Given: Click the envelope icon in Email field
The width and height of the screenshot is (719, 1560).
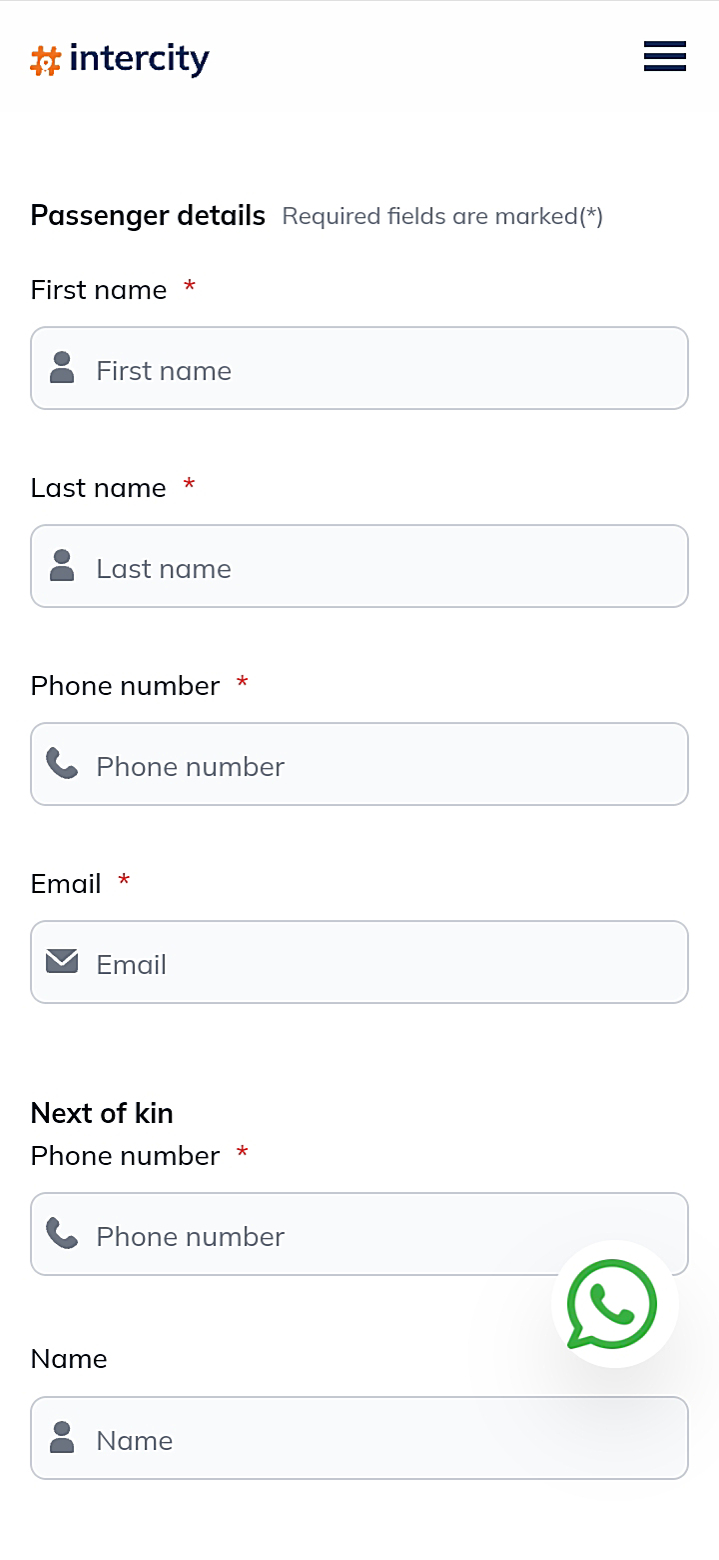Looking at the screenshot, I should (62, 962).
